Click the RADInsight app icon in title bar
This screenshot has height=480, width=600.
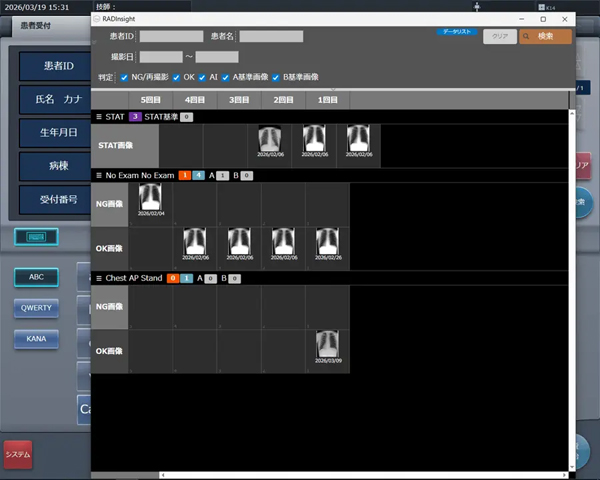pos(97,18)
